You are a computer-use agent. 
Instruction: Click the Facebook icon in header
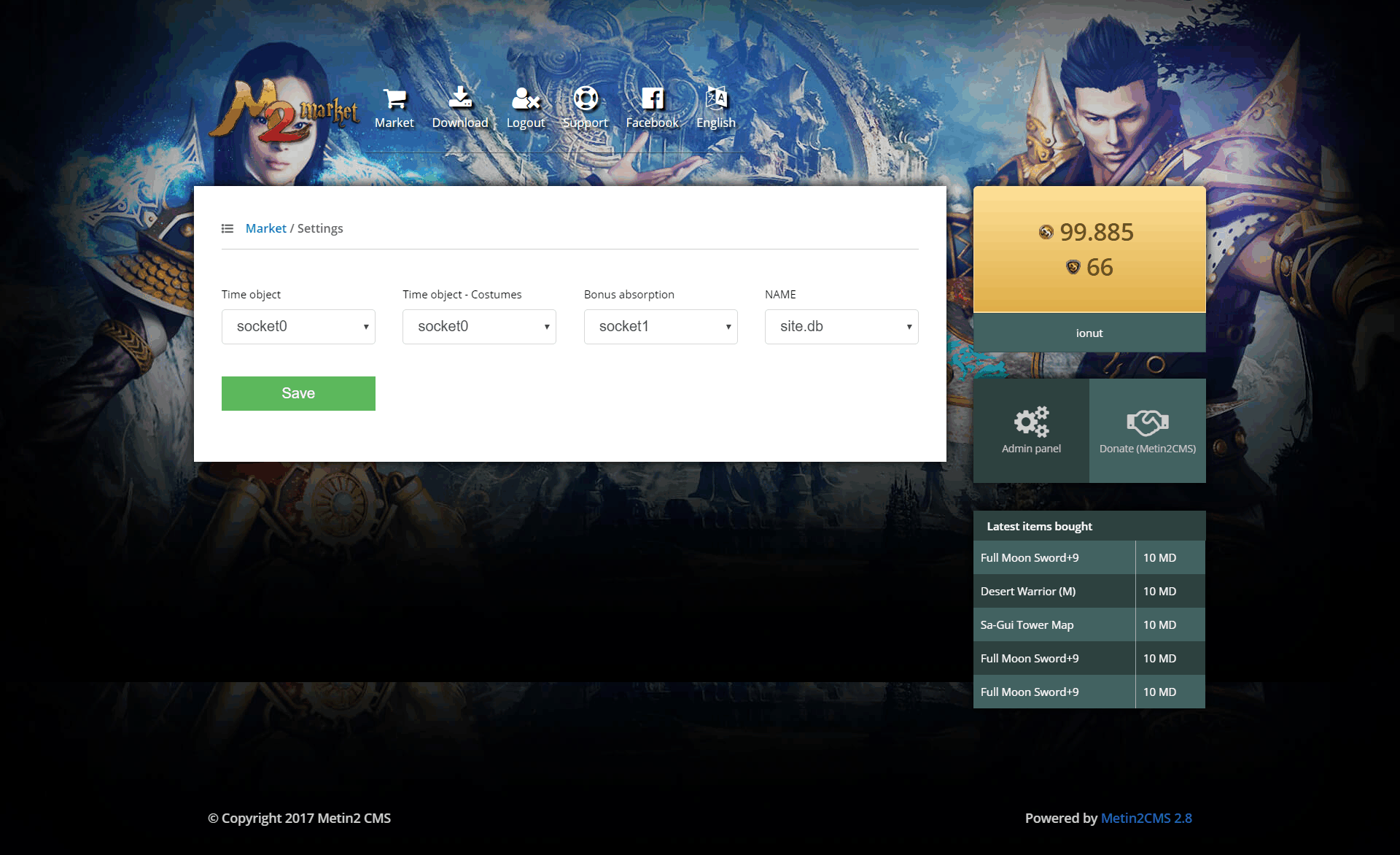(x=652, y=98)
